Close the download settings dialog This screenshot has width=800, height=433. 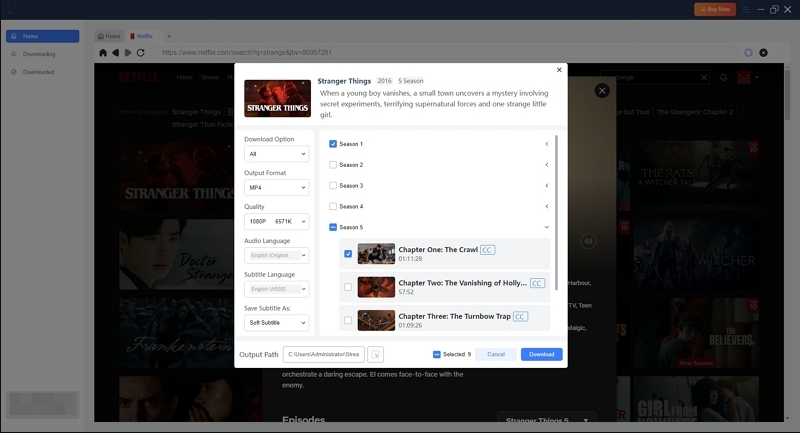[559, 70]
